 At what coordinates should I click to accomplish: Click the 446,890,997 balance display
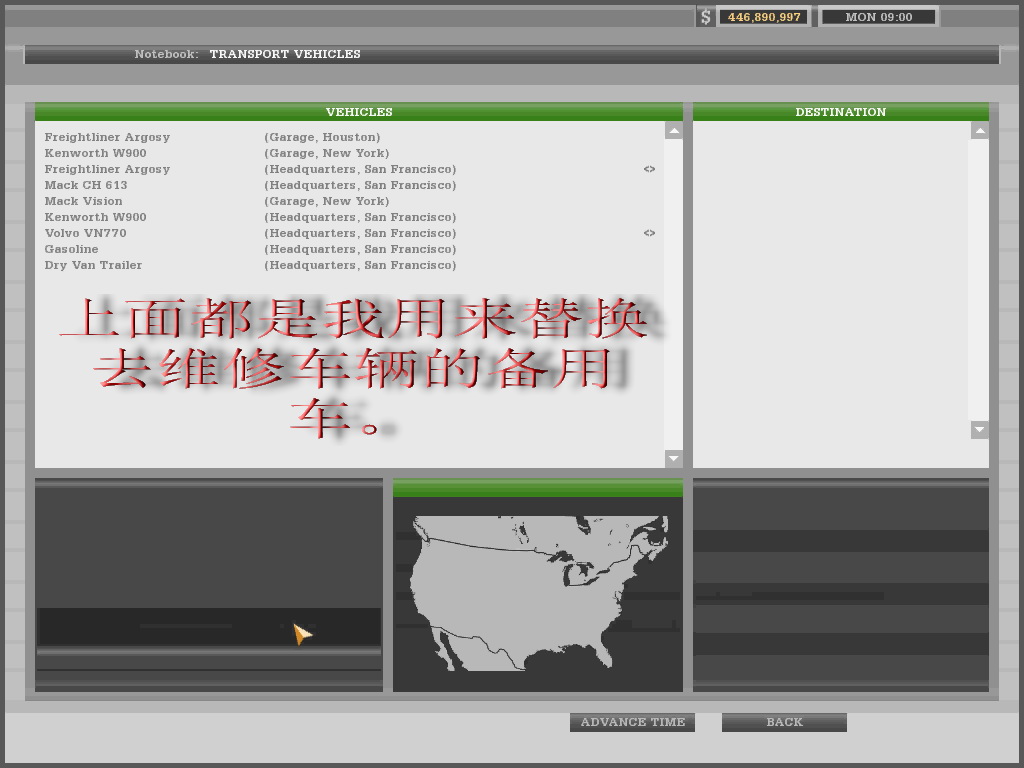pyautogui.click(x=763, y=17)
